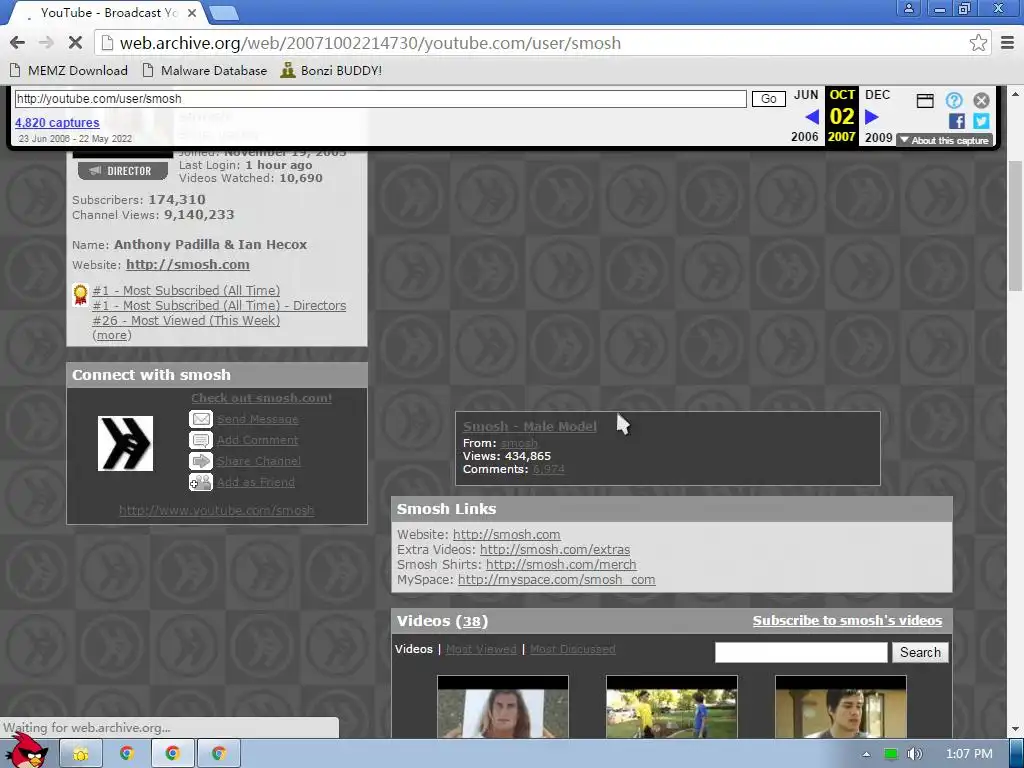Click the smosh channel logo image
Image resolution: width=1024 pixels, height=768 pixels.
(x=125, y=443)
